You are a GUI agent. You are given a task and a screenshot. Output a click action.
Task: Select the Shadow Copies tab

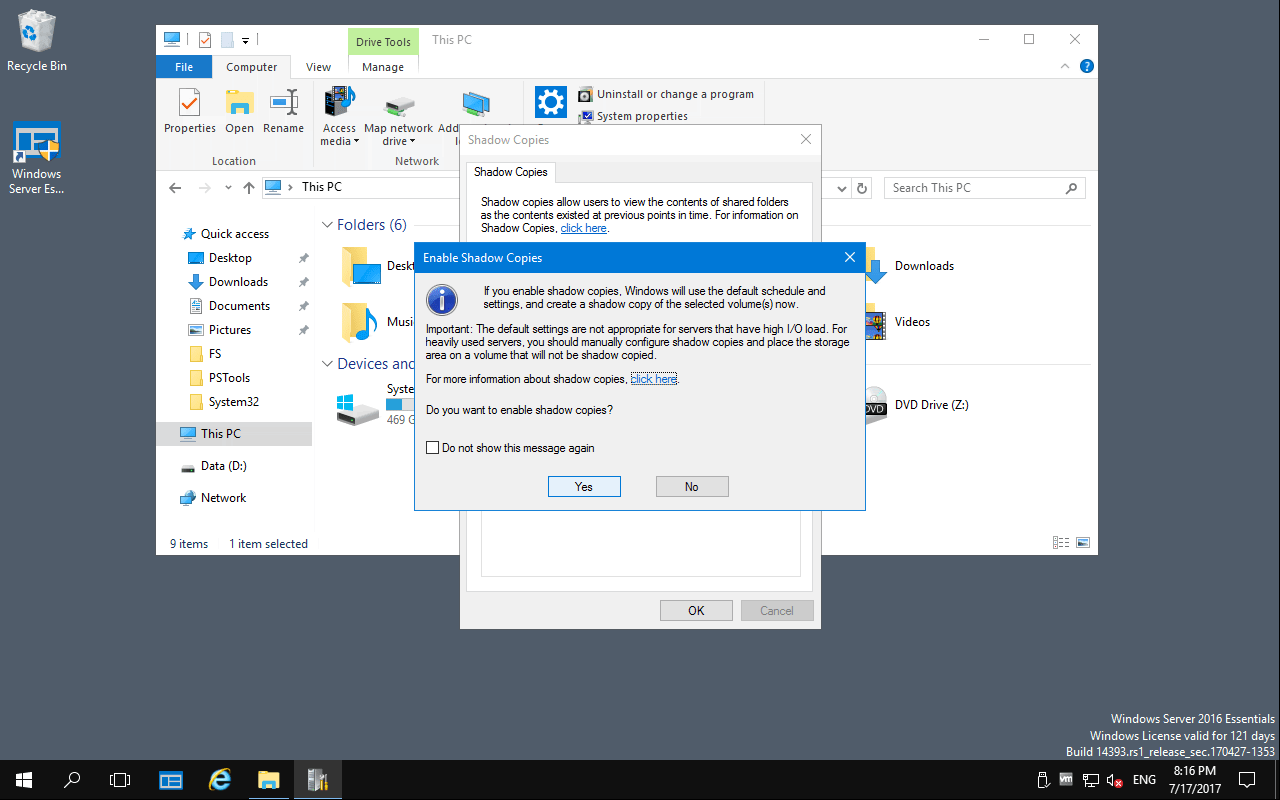510,172
